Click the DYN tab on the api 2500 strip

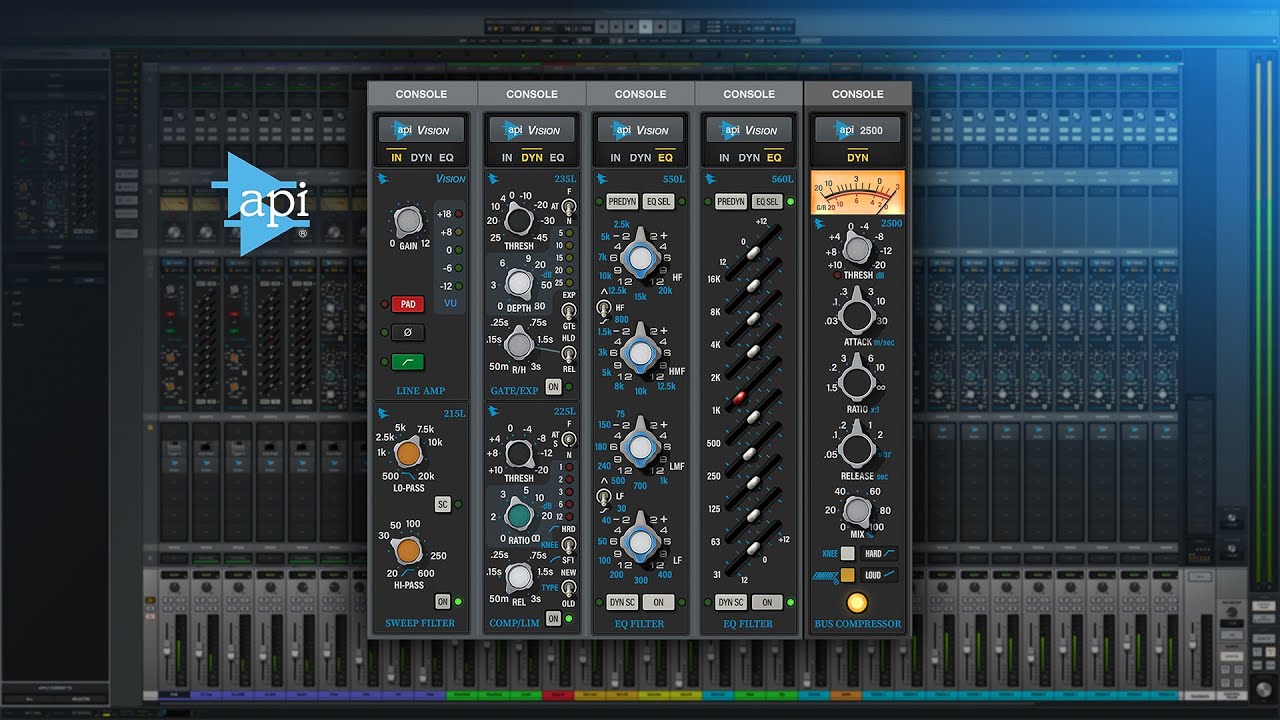pyautogui.click(x=858, y=158)
